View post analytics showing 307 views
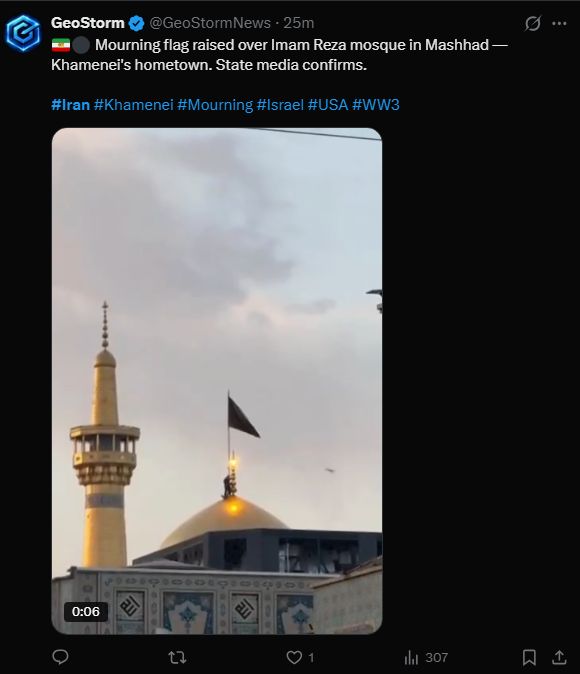 click(x=426, y=657)
